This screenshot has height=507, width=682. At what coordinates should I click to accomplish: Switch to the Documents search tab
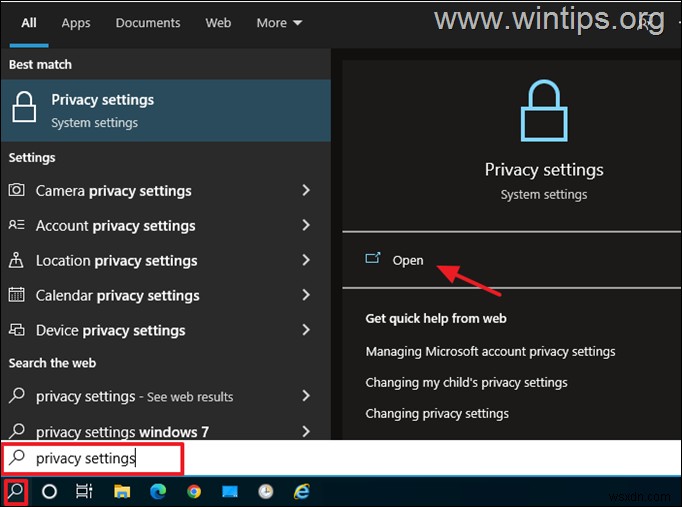(x=148, y=23)
